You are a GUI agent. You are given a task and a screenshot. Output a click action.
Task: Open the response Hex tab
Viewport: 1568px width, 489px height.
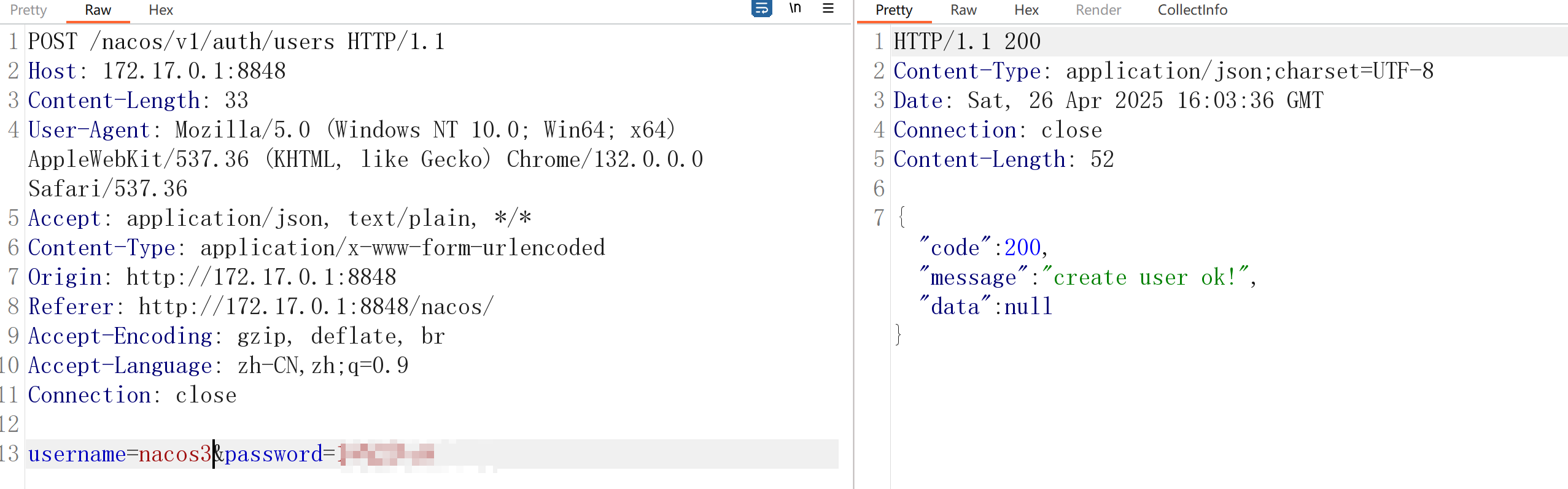point(1027,10)
